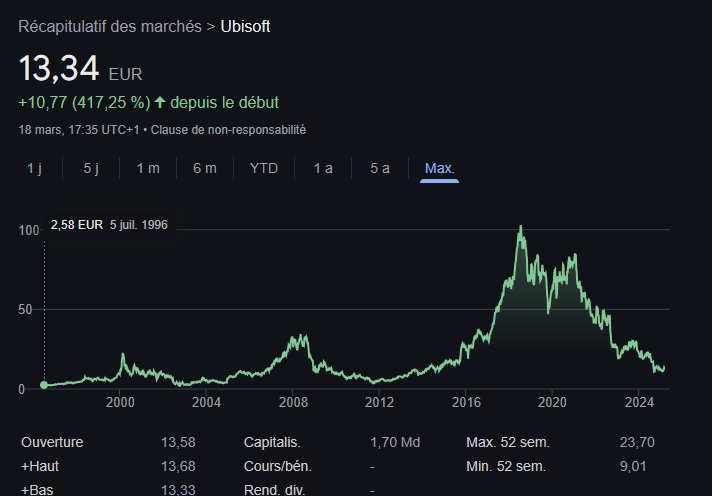Click the Max. 52 sem. label

coord(508,442)
